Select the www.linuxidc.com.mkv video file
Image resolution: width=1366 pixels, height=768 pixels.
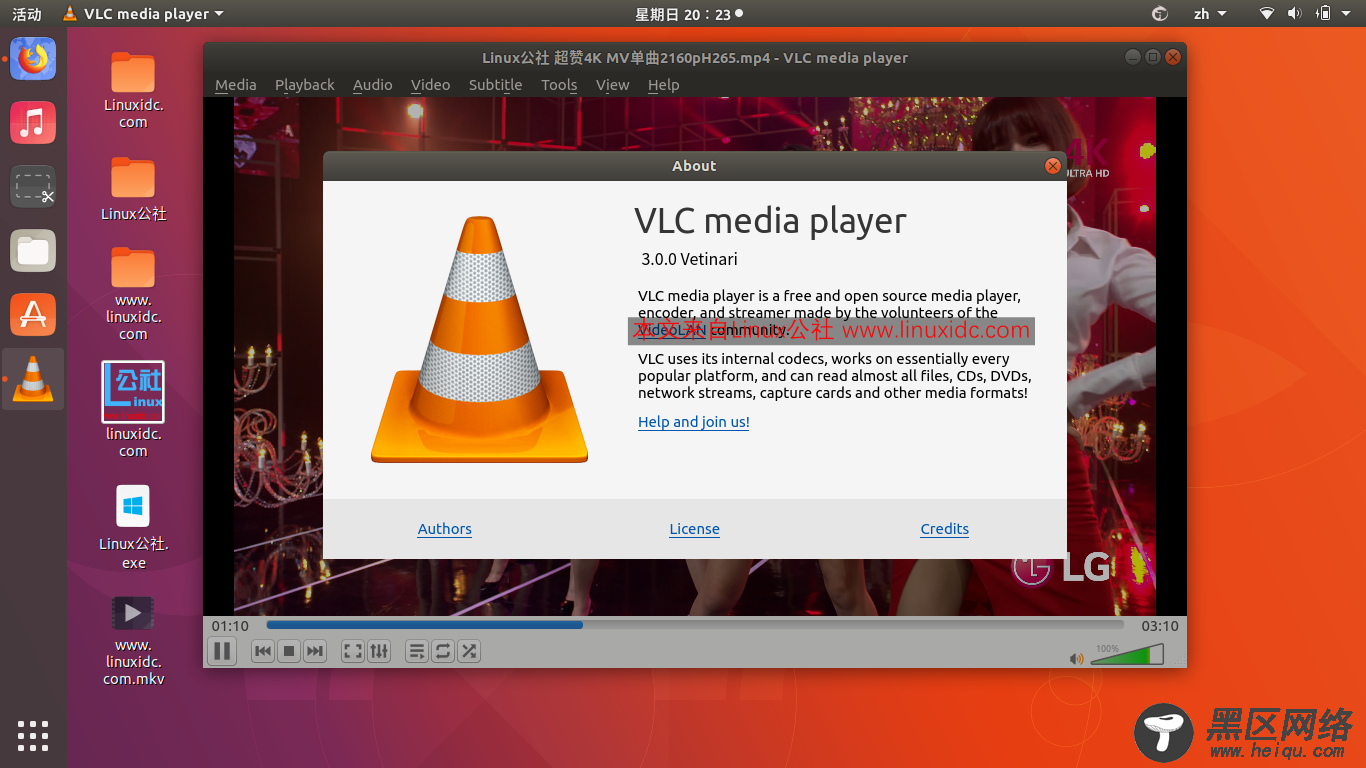pos(133,640)
